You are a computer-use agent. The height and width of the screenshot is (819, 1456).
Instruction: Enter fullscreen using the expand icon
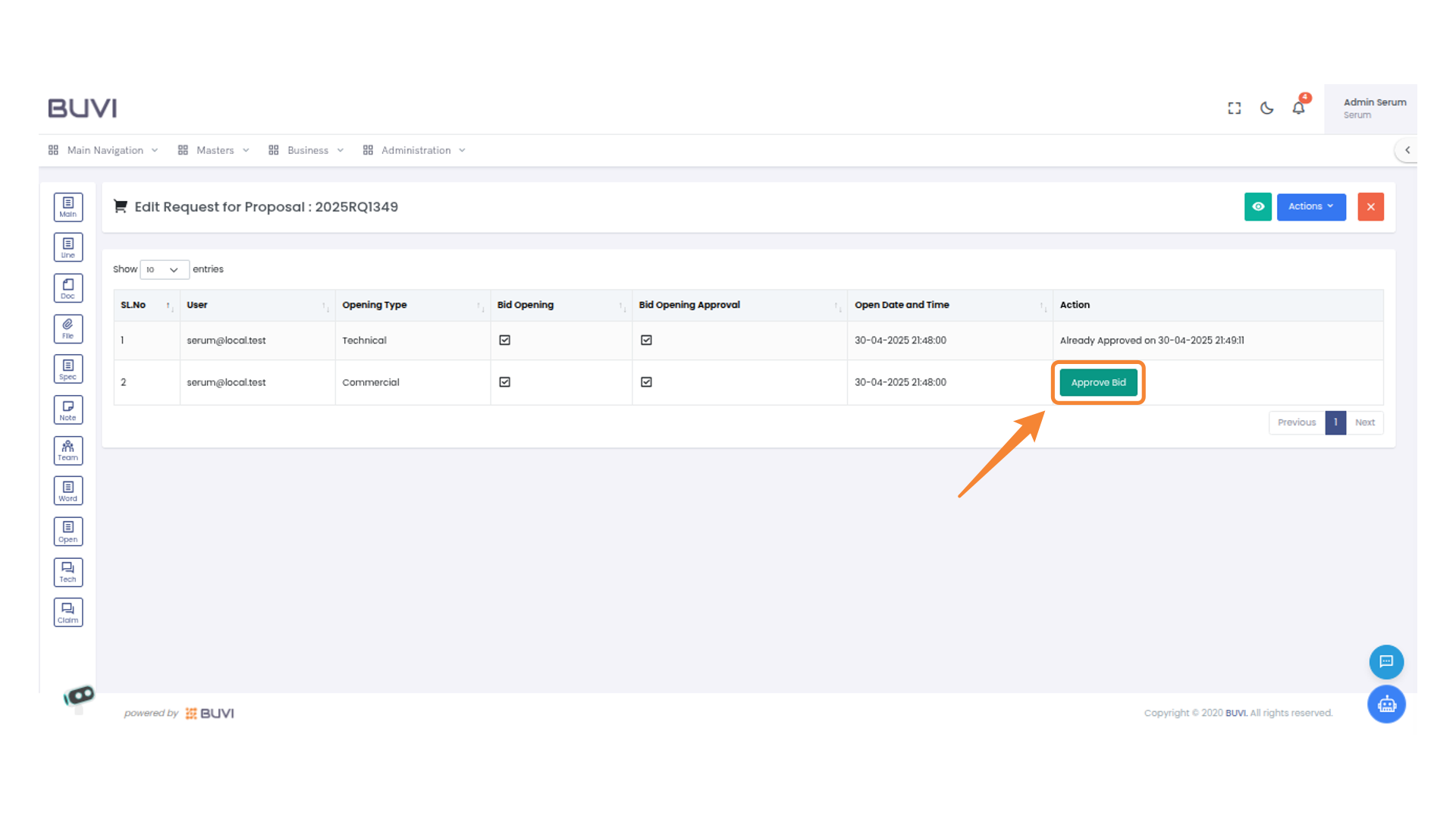click(1235, 108)
